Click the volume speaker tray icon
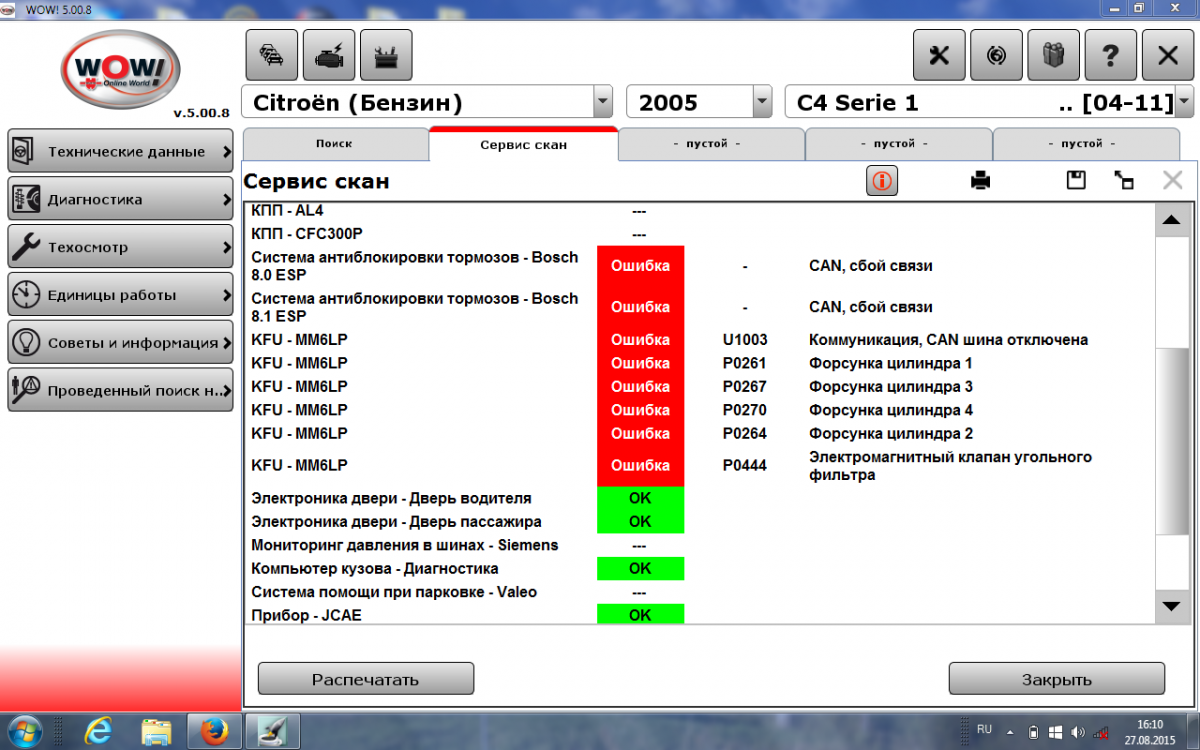Viewport: 1200px width, 750px height. (x=1078, y=731)
